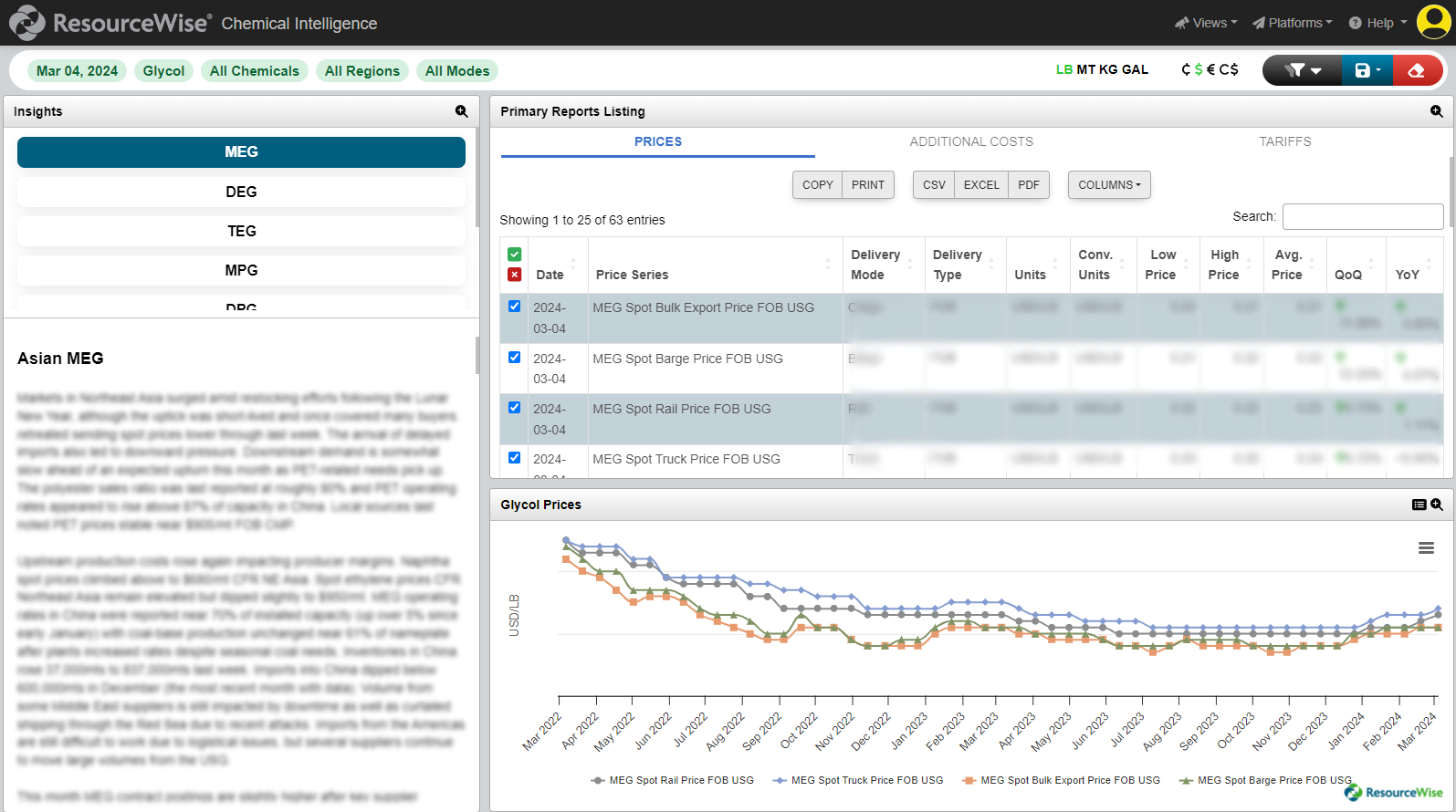Select GAL volume unit
The image size is (1456, 812).
click(1135, 69)
